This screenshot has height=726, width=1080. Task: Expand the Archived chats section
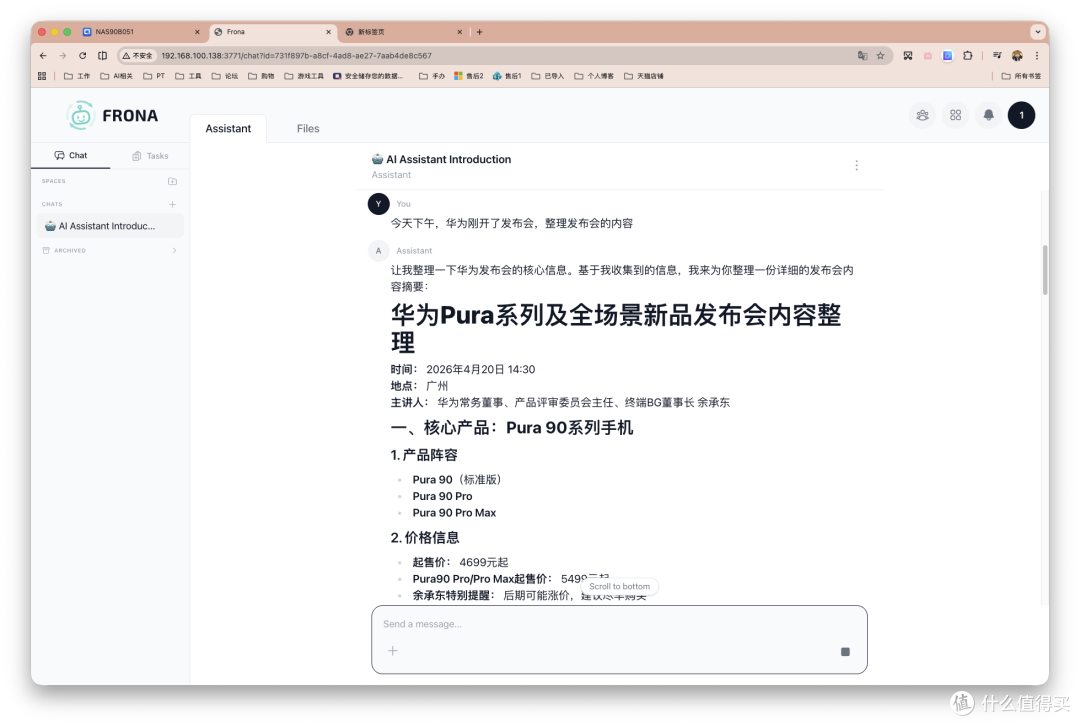109,251
